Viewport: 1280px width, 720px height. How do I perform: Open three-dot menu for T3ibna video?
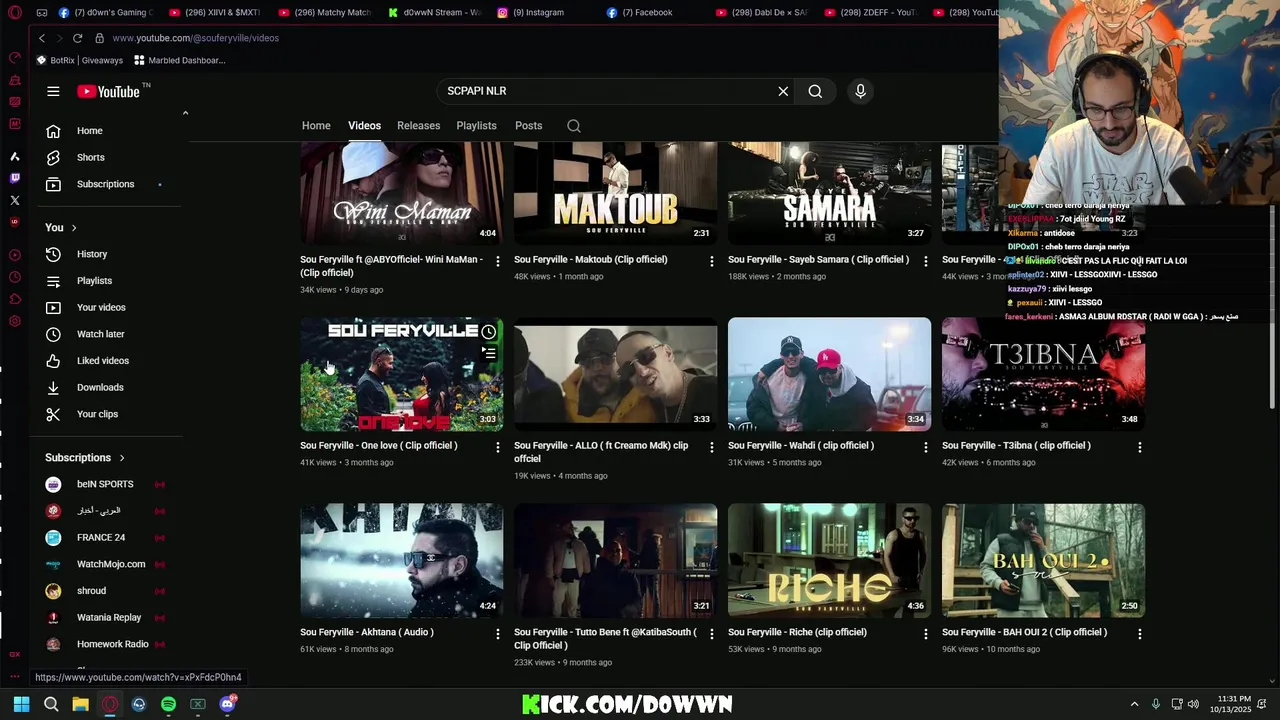[1139, 447]
